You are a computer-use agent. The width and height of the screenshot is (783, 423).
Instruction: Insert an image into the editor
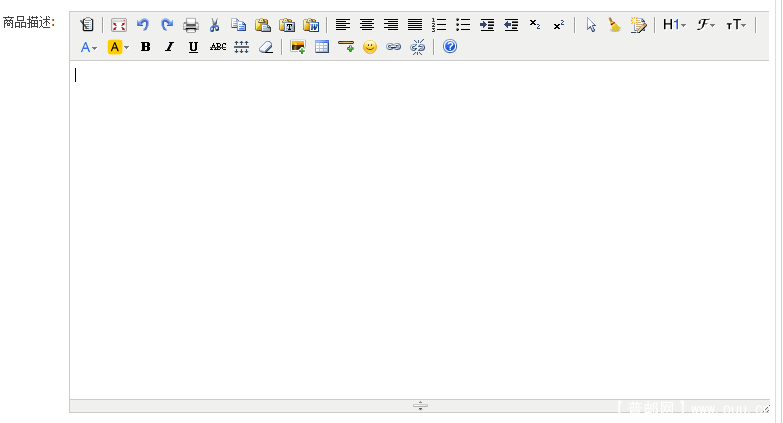(x=297, y=47)
